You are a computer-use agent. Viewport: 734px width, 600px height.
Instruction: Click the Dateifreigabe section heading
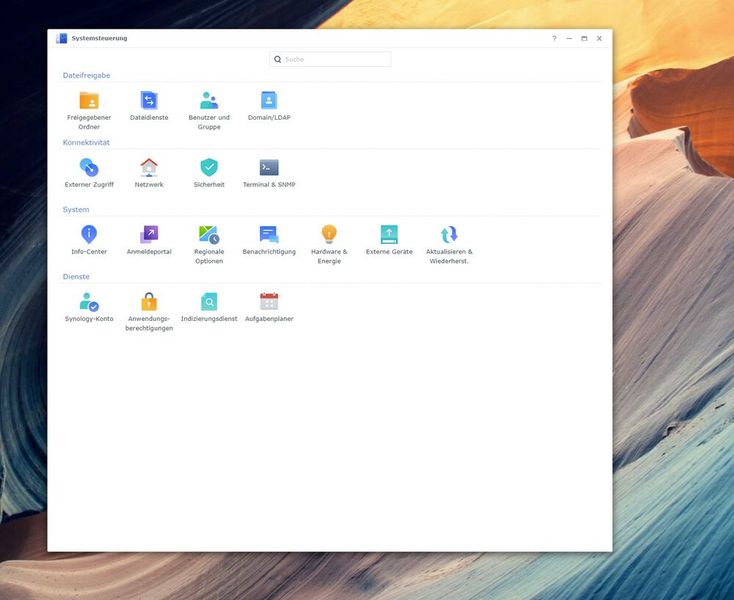pos(87,75)
